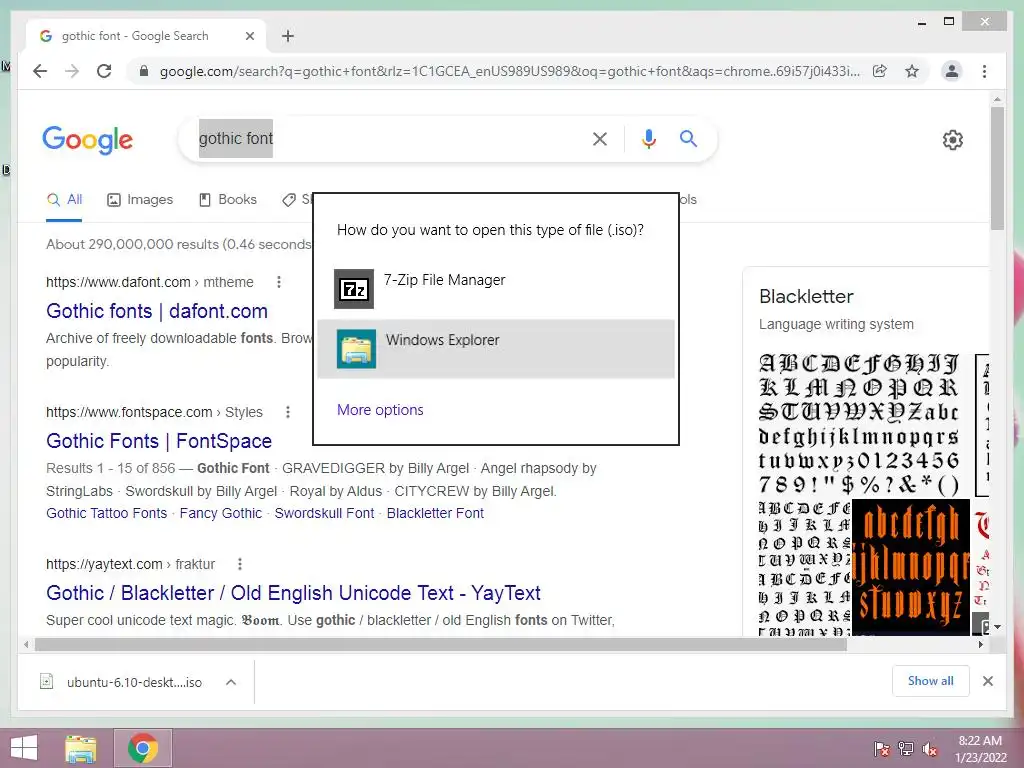Open the dafont.com result options menu
Viewport: 1024px width, 768px height.
pyautogui.click(x=279, y=282)
